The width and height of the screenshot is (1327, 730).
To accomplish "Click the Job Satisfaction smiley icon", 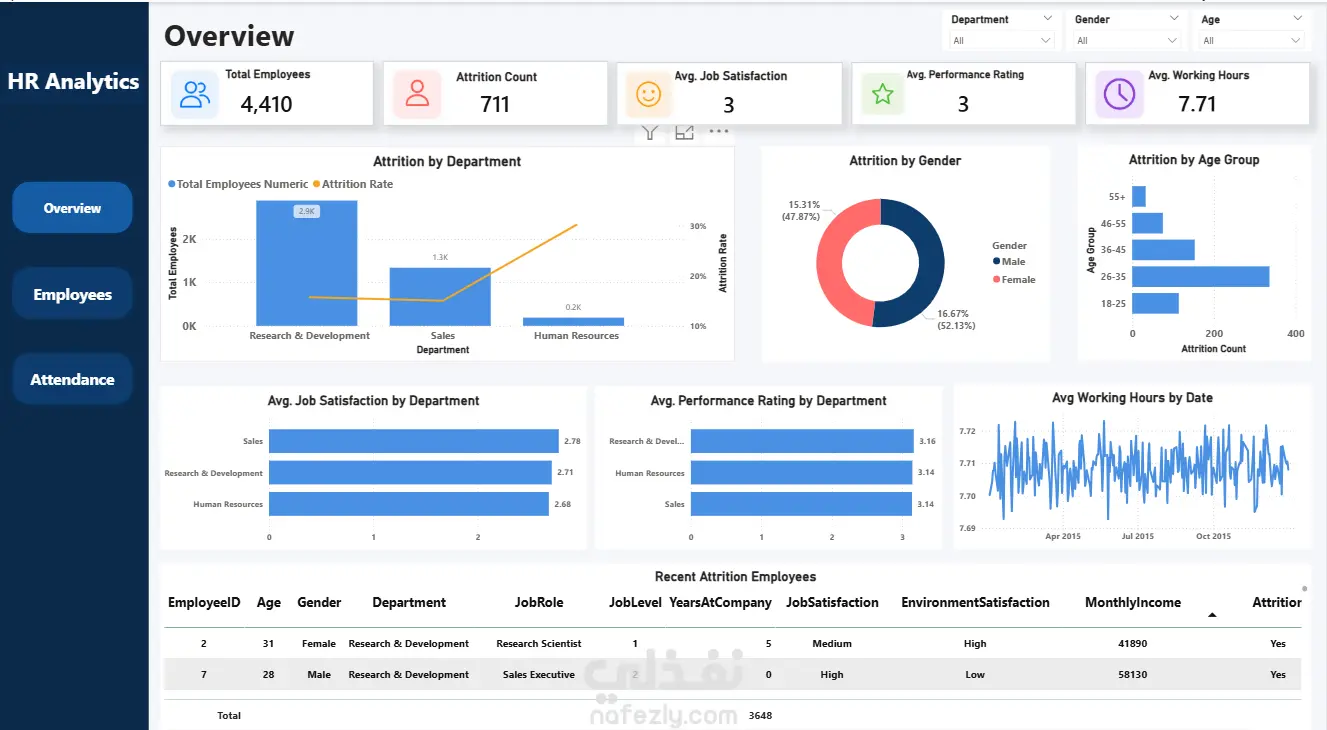I will [x=649, y=95].
